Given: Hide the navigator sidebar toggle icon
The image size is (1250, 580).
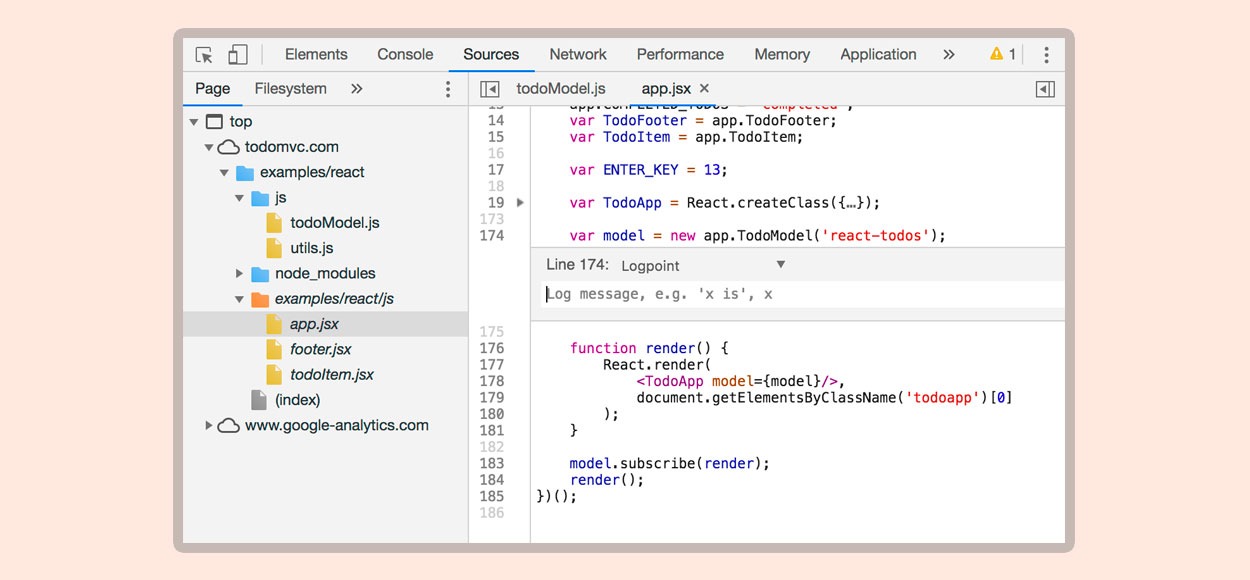Looking at the screenshot, I should pos(489,89).
